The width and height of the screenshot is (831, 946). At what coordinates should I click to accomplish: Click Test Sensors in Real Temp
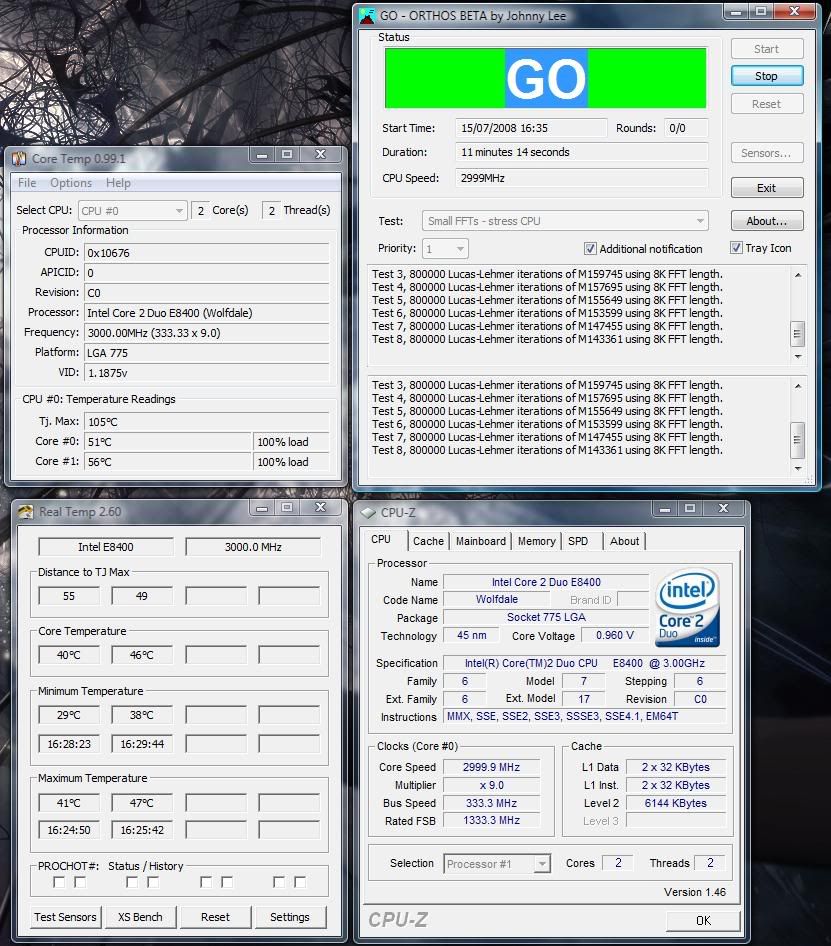pos(65,917)
